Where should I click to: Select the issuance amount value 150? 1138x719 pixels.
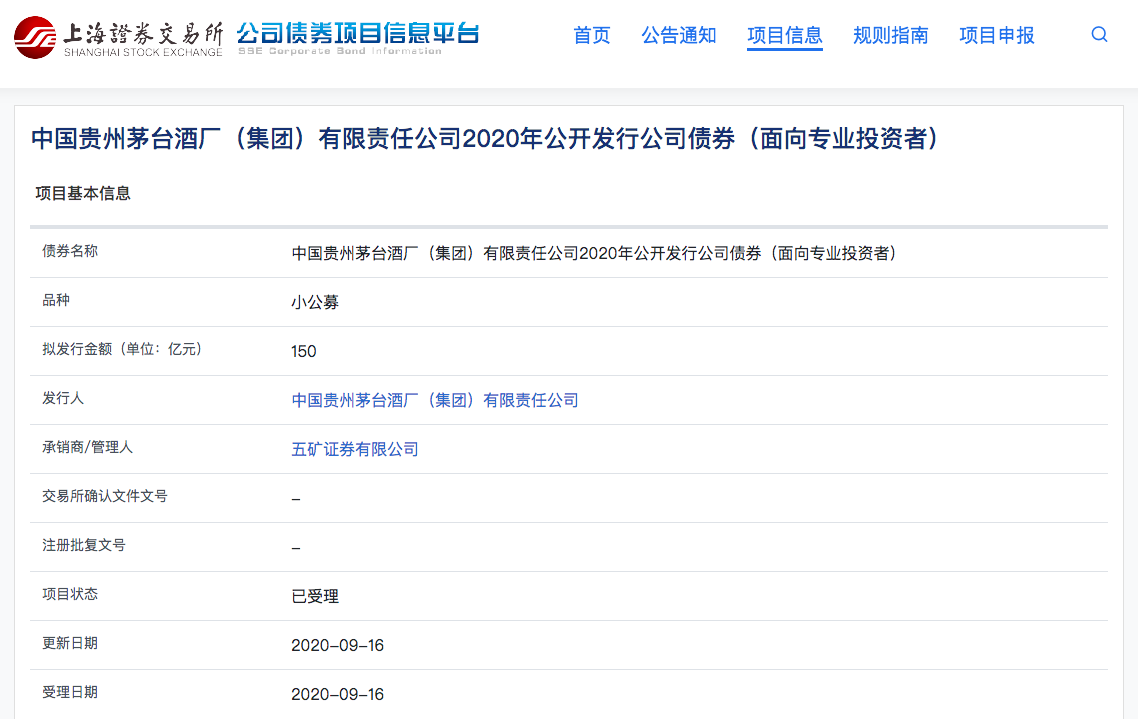(303, 351)
